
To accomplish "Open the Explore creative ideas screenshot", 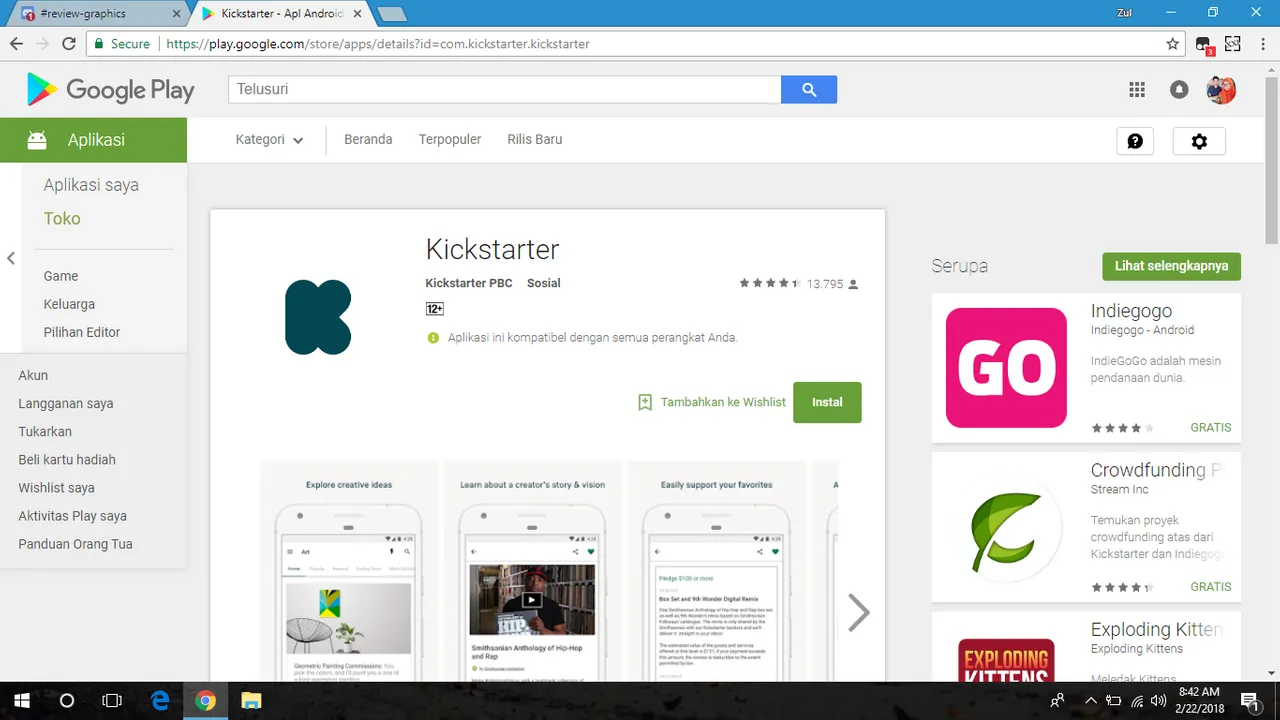I will point(349,571).
